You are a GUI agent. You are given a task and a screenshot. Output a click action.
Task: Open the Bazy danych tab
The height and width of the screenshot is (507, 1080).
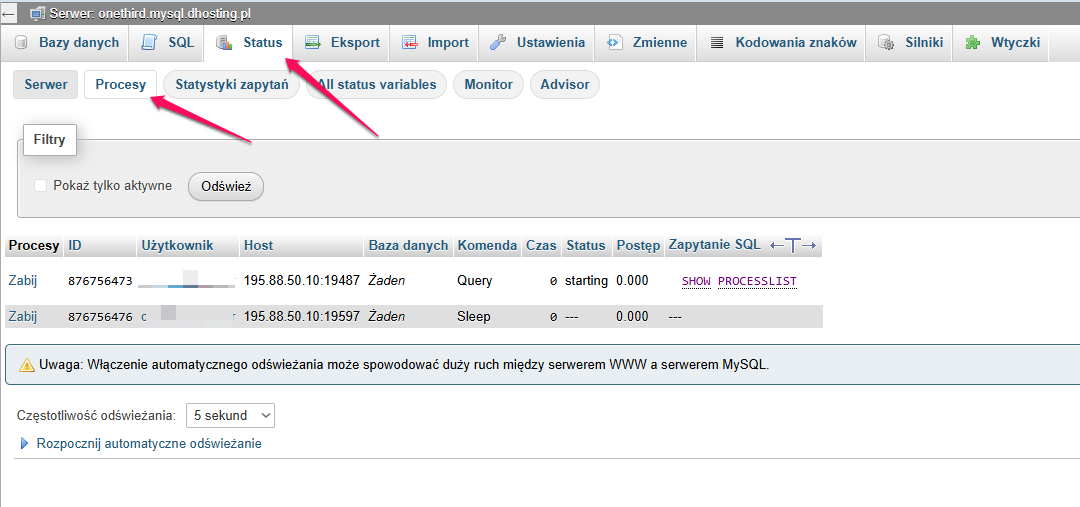[x=70, y=43]
